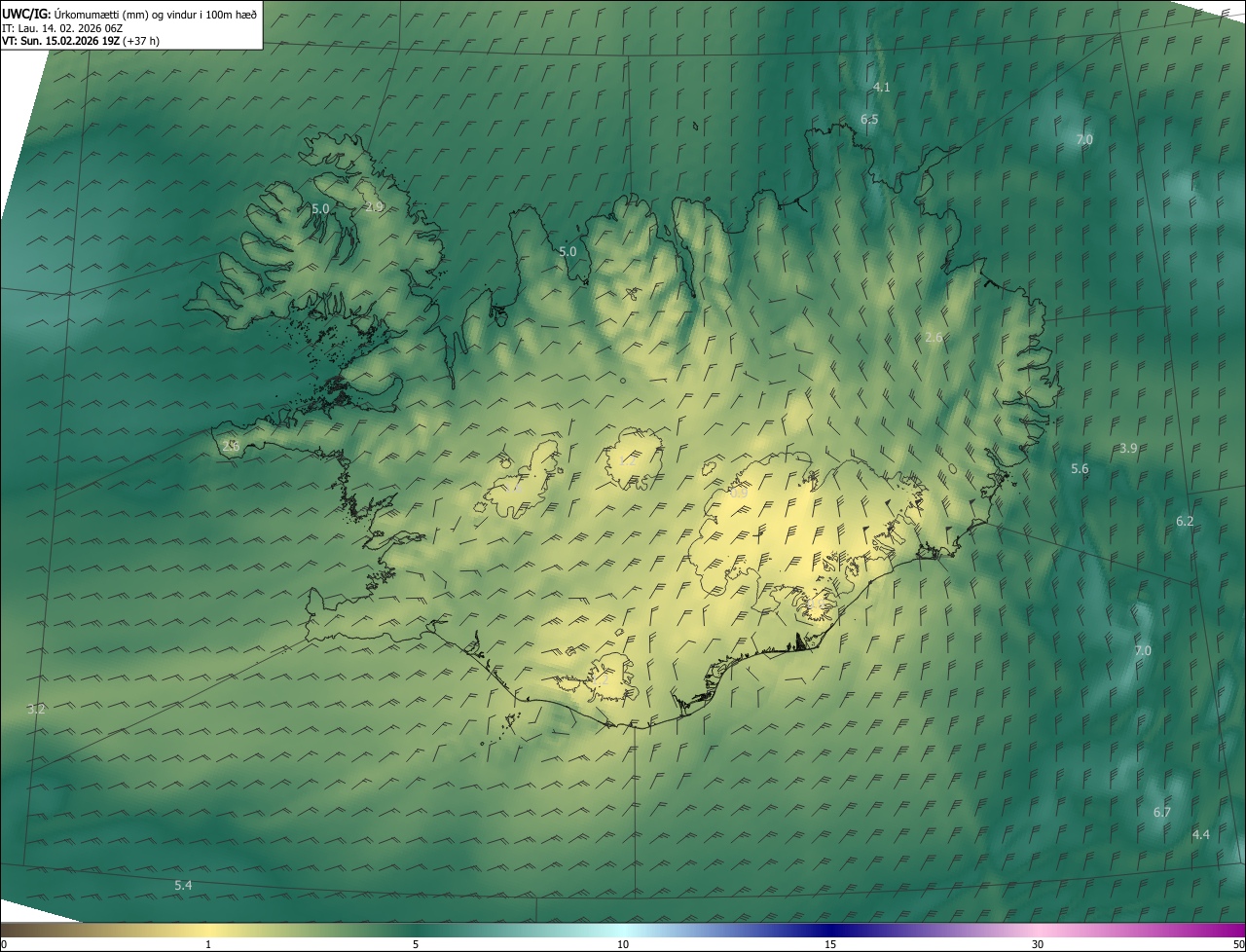Click the 2.6 label in northeast Iceland

(x=934, y=337)
